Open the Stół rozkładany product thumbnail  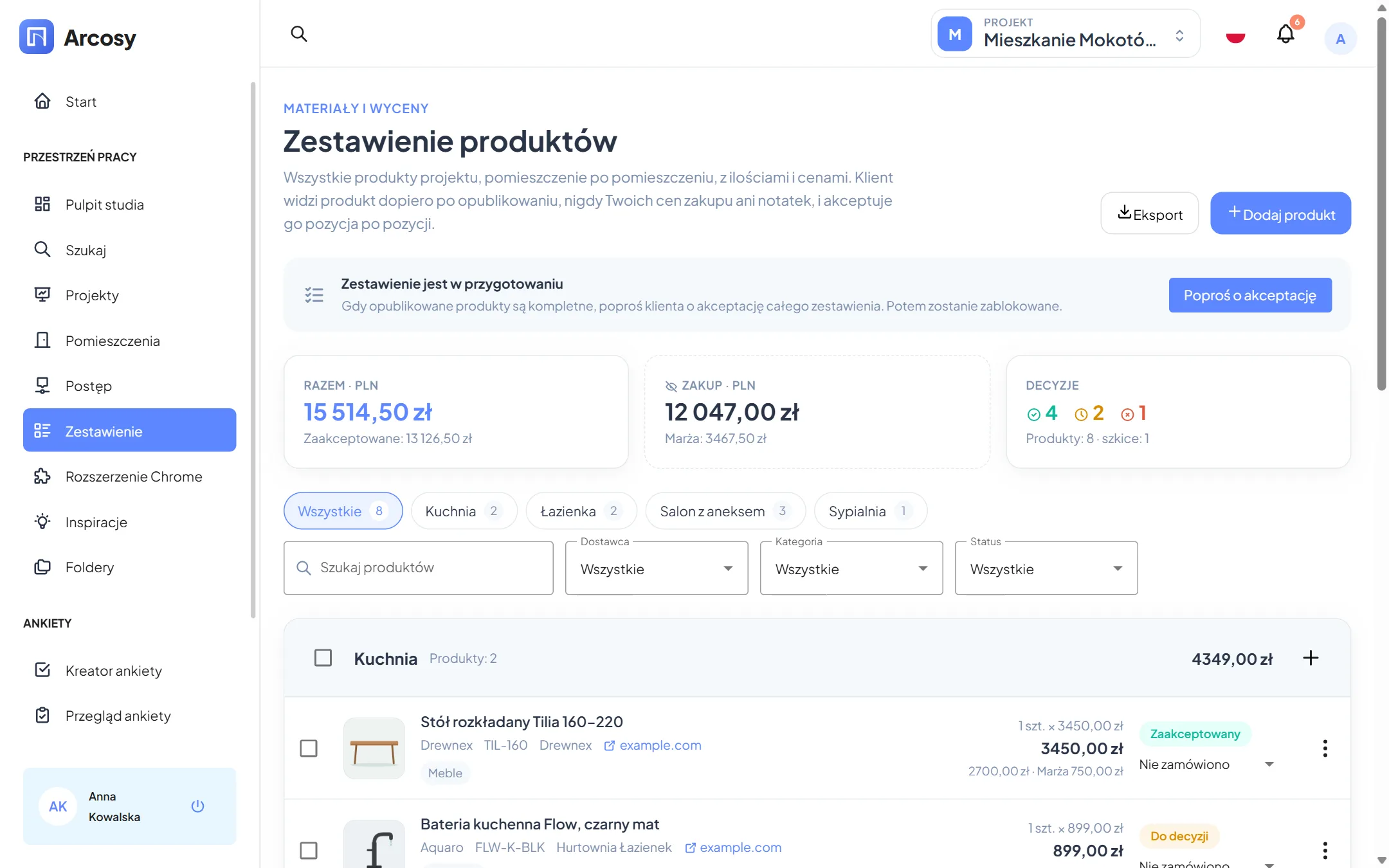(x=374, y=748)
